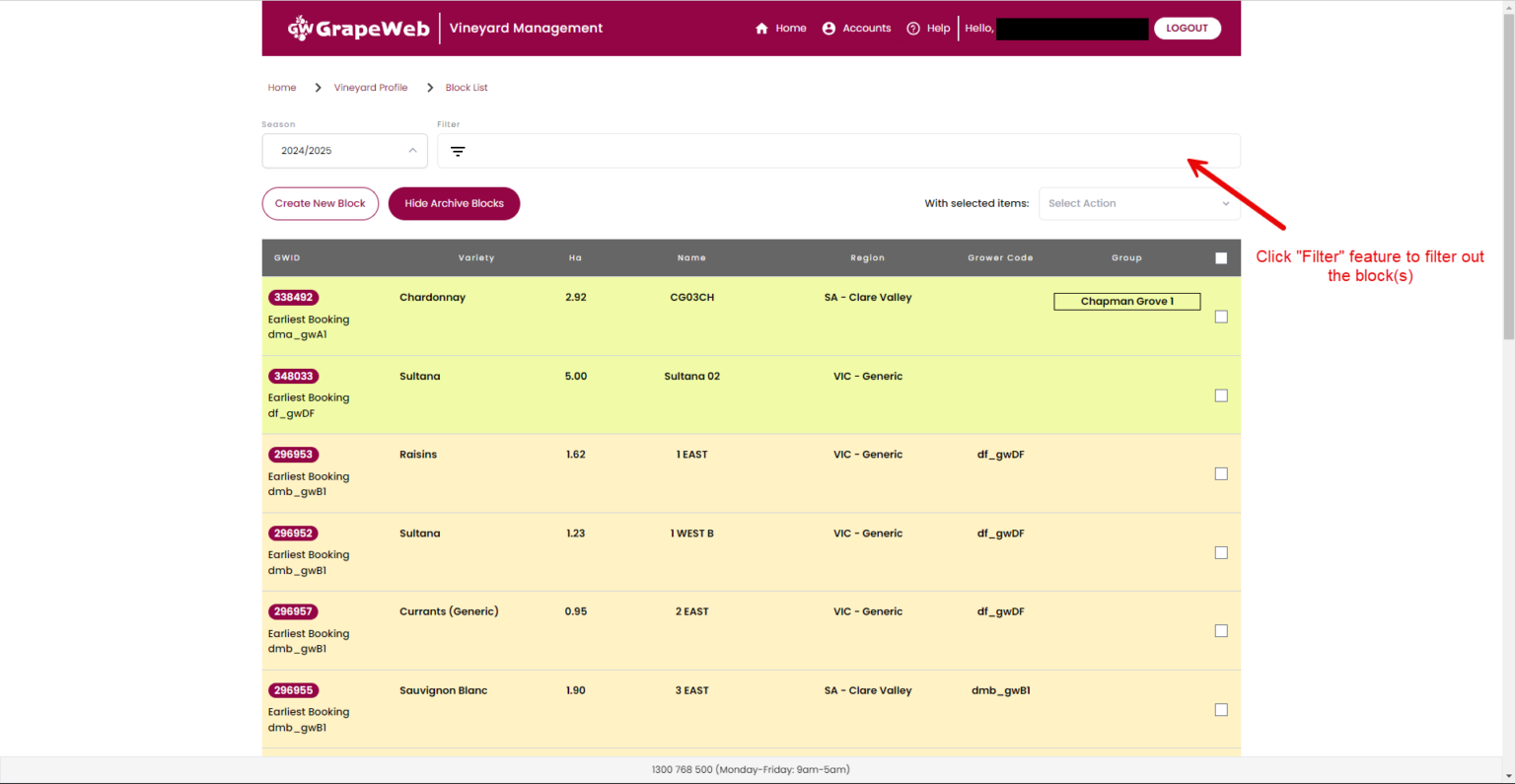Log out using the LOGOUT button
The height and width of the screenshot is (784, 1515).
point(1187,29)
